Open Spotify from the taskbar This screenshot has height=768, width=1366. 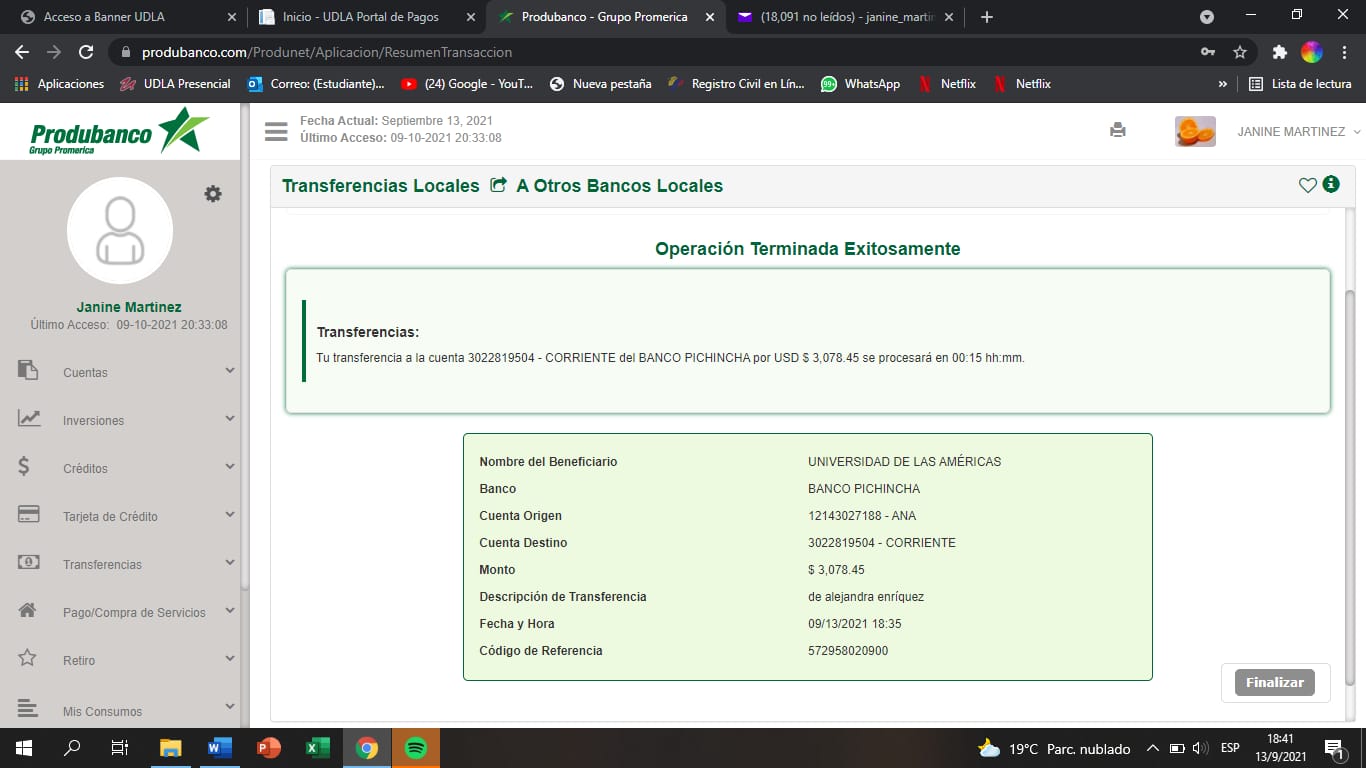pyautogui.click(x=416, y=748)
